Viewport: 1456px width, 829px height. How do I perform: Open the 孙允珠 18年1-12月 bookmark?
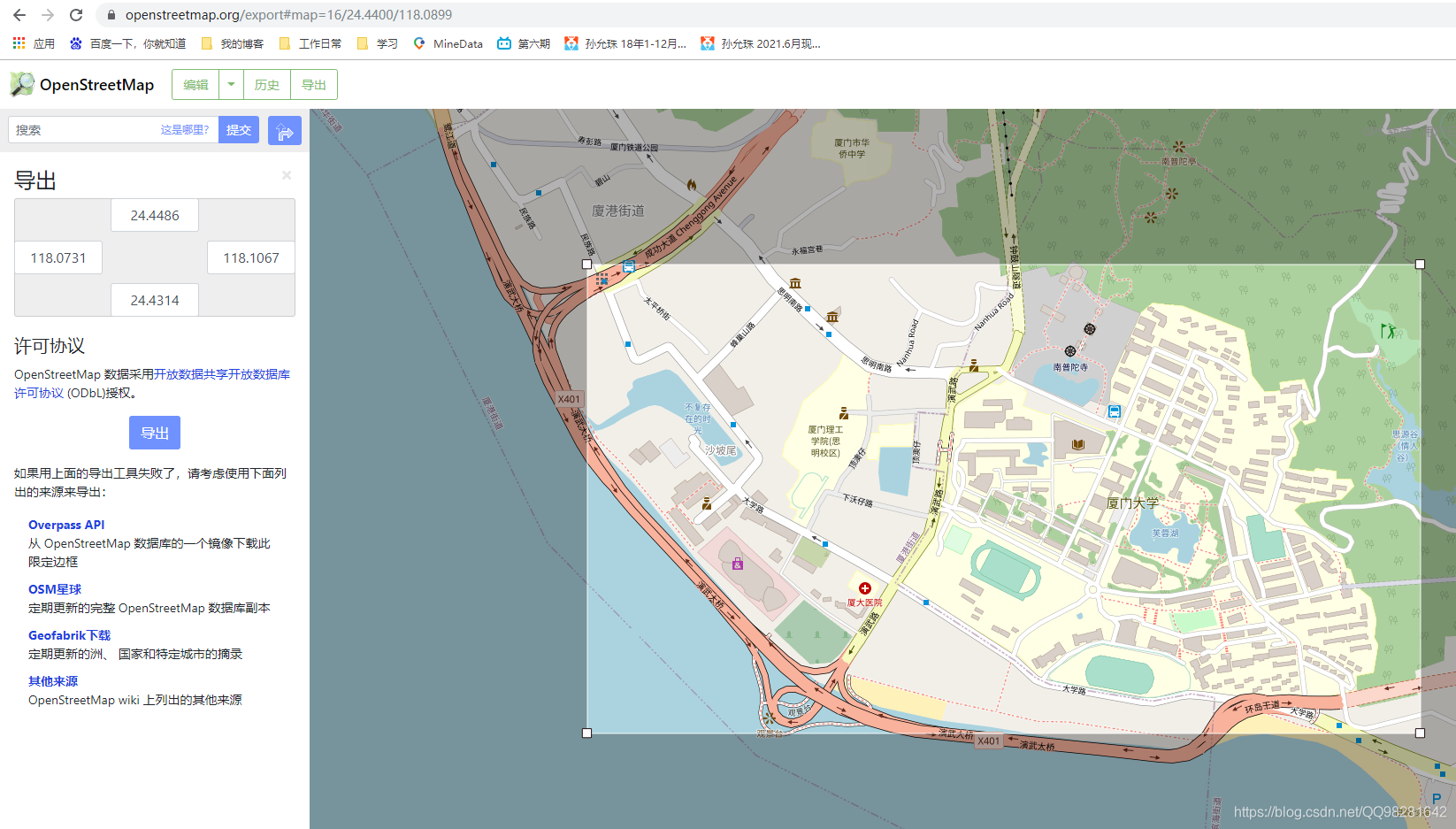click(x=625, y=43)
